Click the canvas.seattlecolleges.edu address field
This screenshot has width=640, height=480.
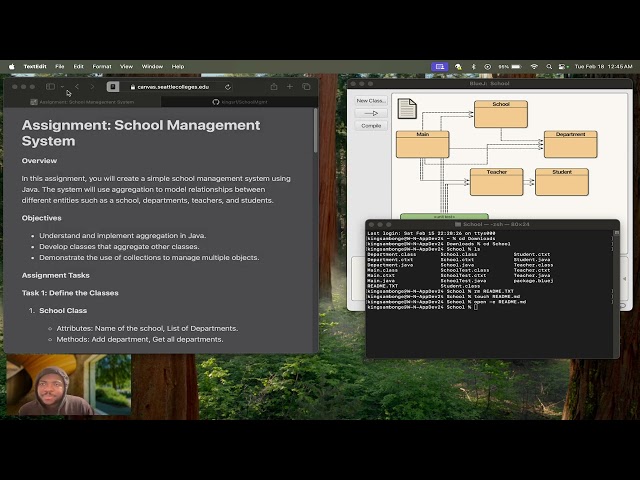173,87
